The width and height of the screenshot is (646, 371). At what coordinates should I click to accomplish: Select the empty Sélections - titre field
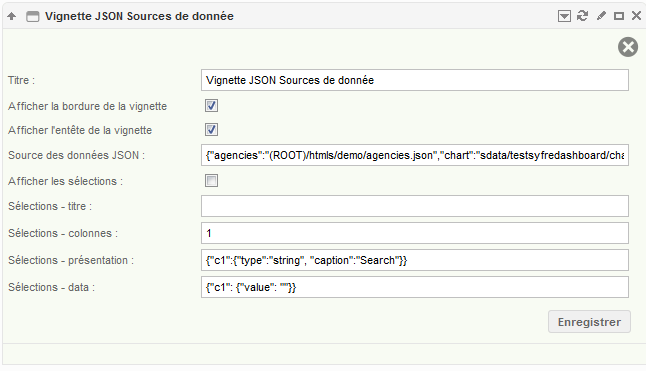pos(415,206)
